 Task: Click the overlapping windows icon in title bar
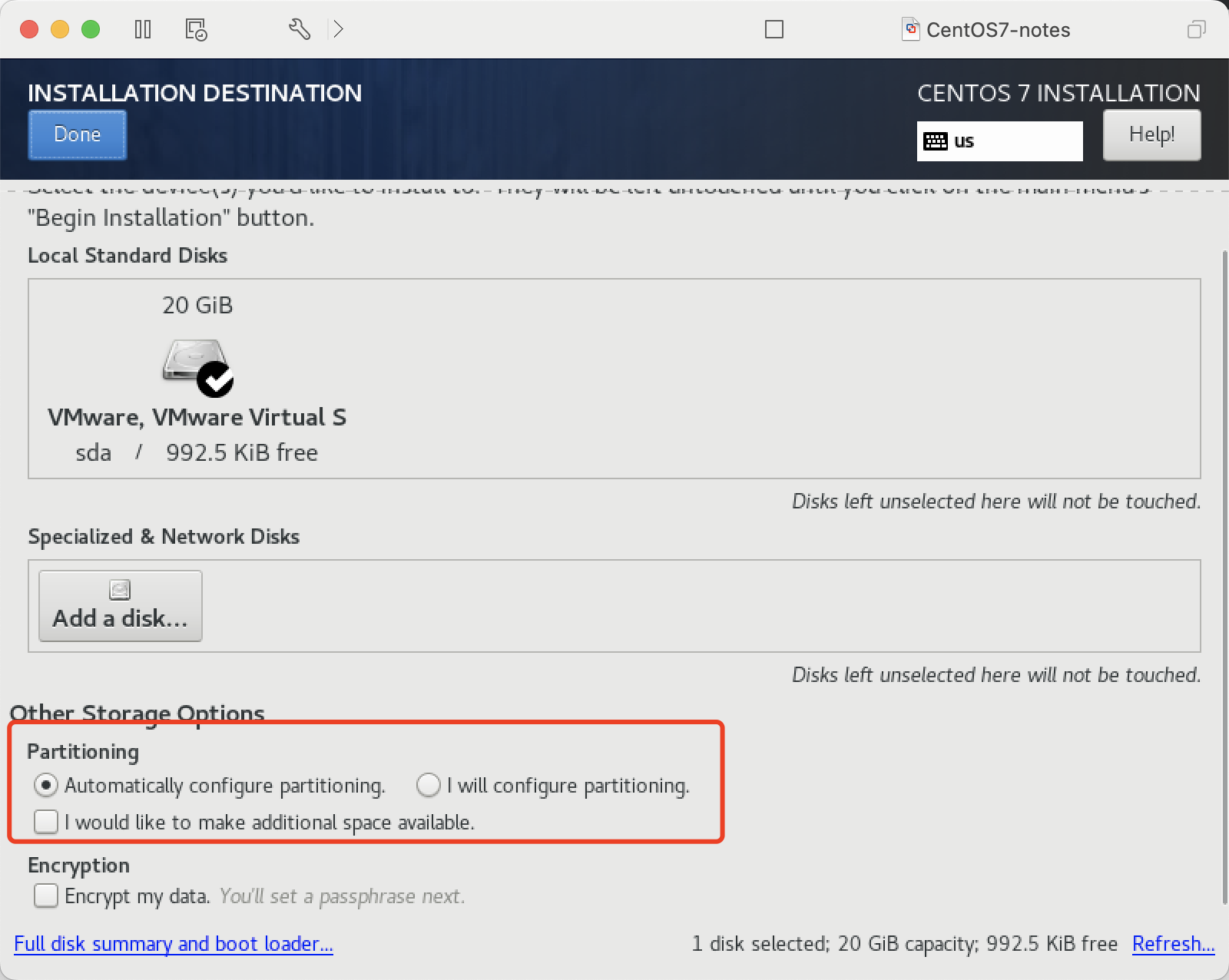[1197, 29]
